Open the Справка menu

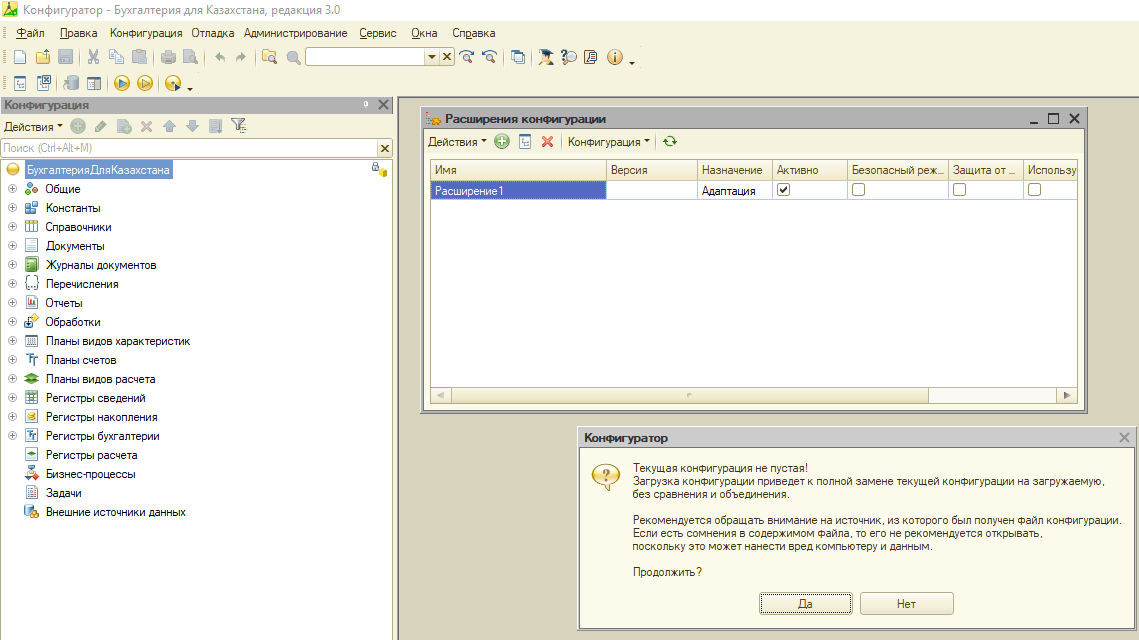pyautogui.click(x=474, y=33)
